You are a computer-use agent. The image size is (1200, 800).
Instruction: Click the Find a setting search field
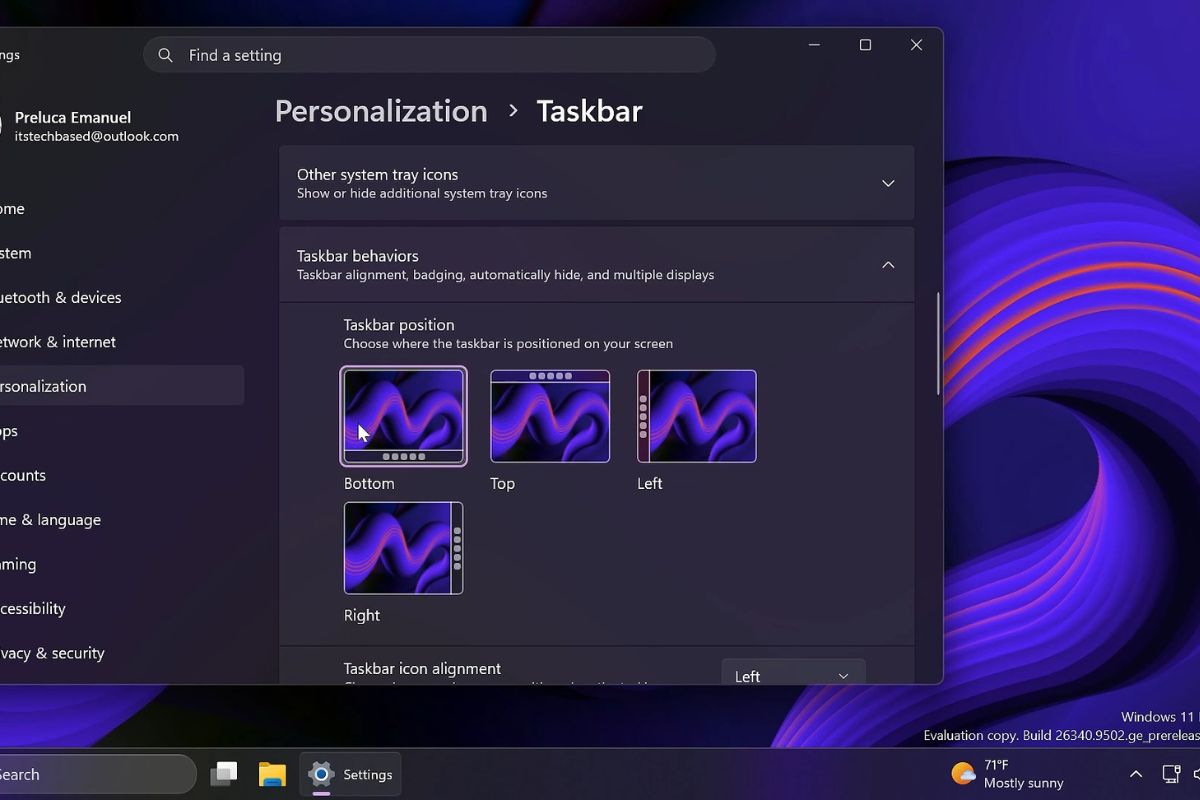click(x=429, y=55)
